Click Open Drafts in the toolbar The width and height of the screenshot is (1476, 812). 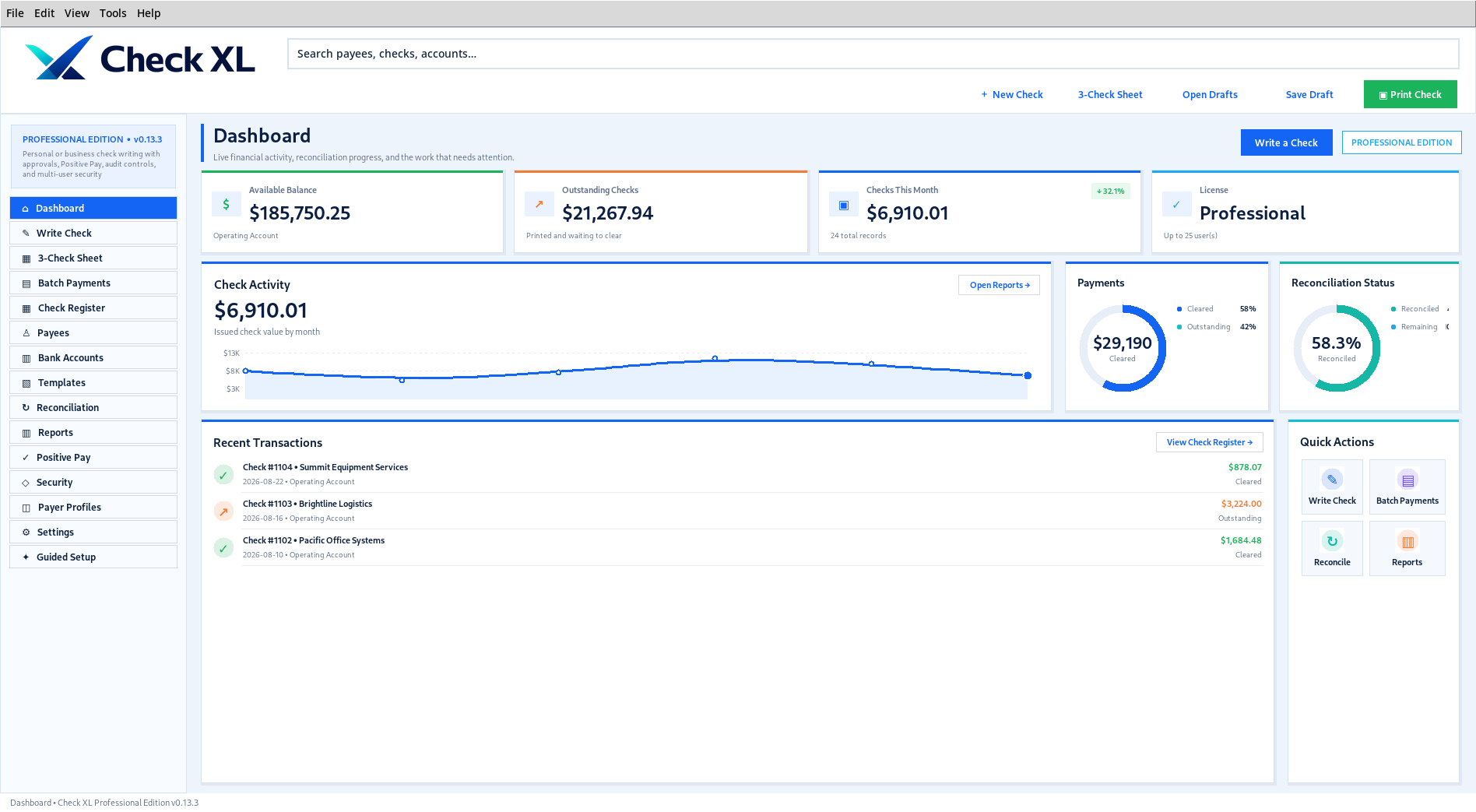(x=1210, y=94)
